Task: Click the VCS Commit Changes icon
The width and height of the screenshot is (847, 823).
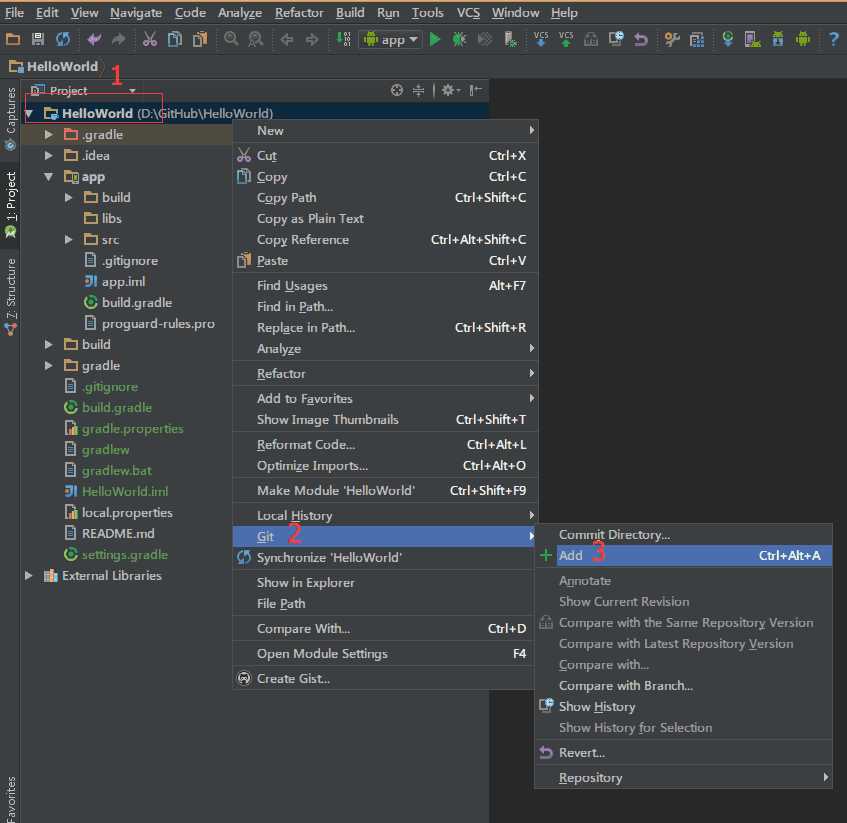Action: click(x=566, y=39)
